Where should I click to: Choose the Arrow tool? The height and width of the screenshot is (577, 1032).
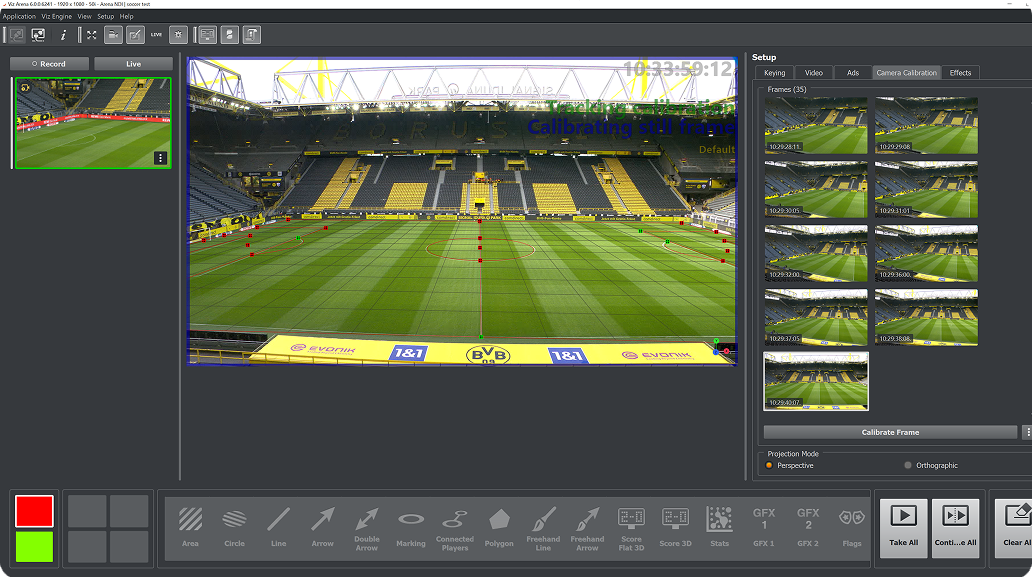[322, 527]
